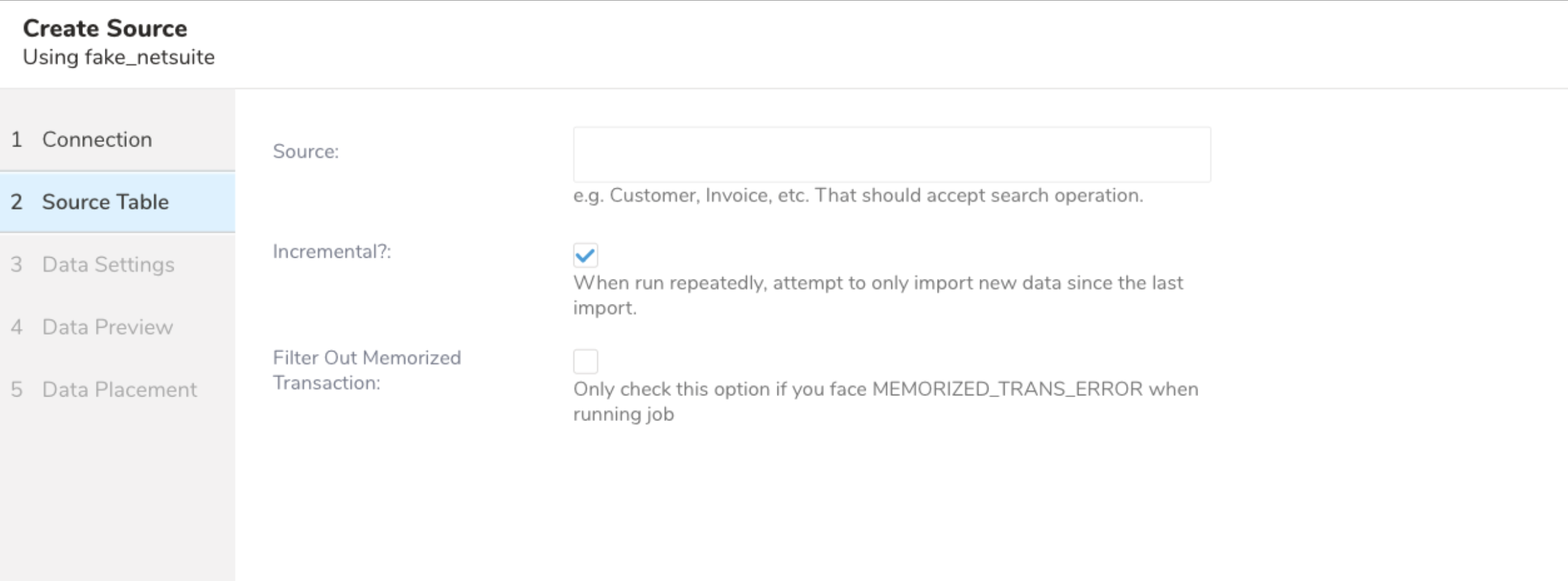The image size is (1568, 581).
Task: Click the Filter Out Memorized Transaction label
Action: click(367, 370)
